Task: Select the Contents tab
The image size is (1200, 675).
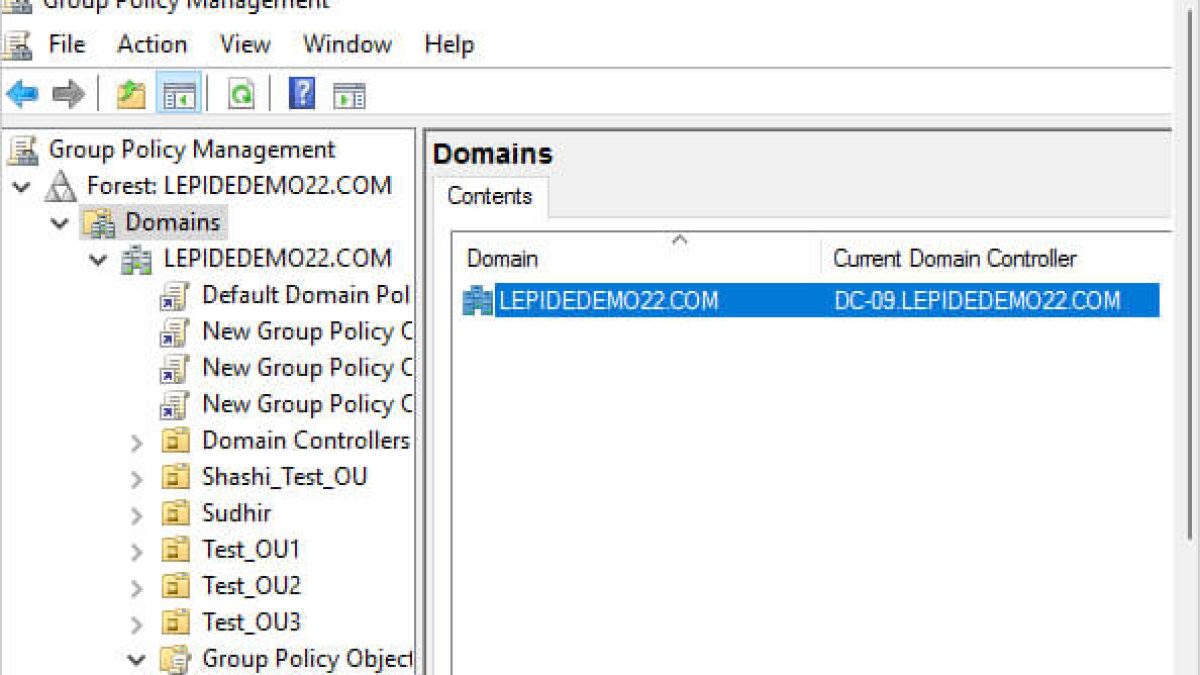Action: point(490,196)
